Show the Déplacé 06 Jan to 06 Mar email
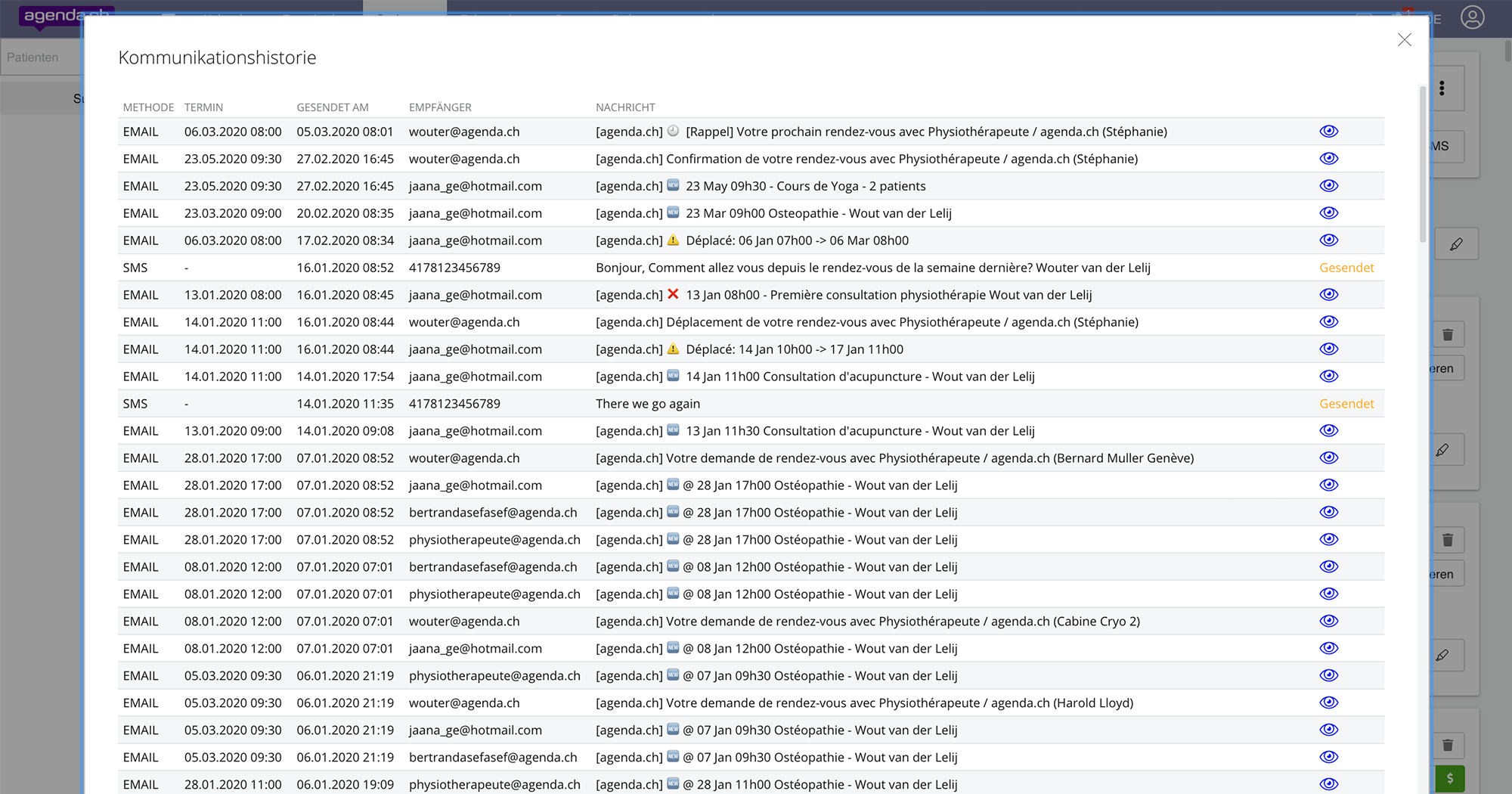The width and height of the screenshot is (1512, 794). point(1328,240)
